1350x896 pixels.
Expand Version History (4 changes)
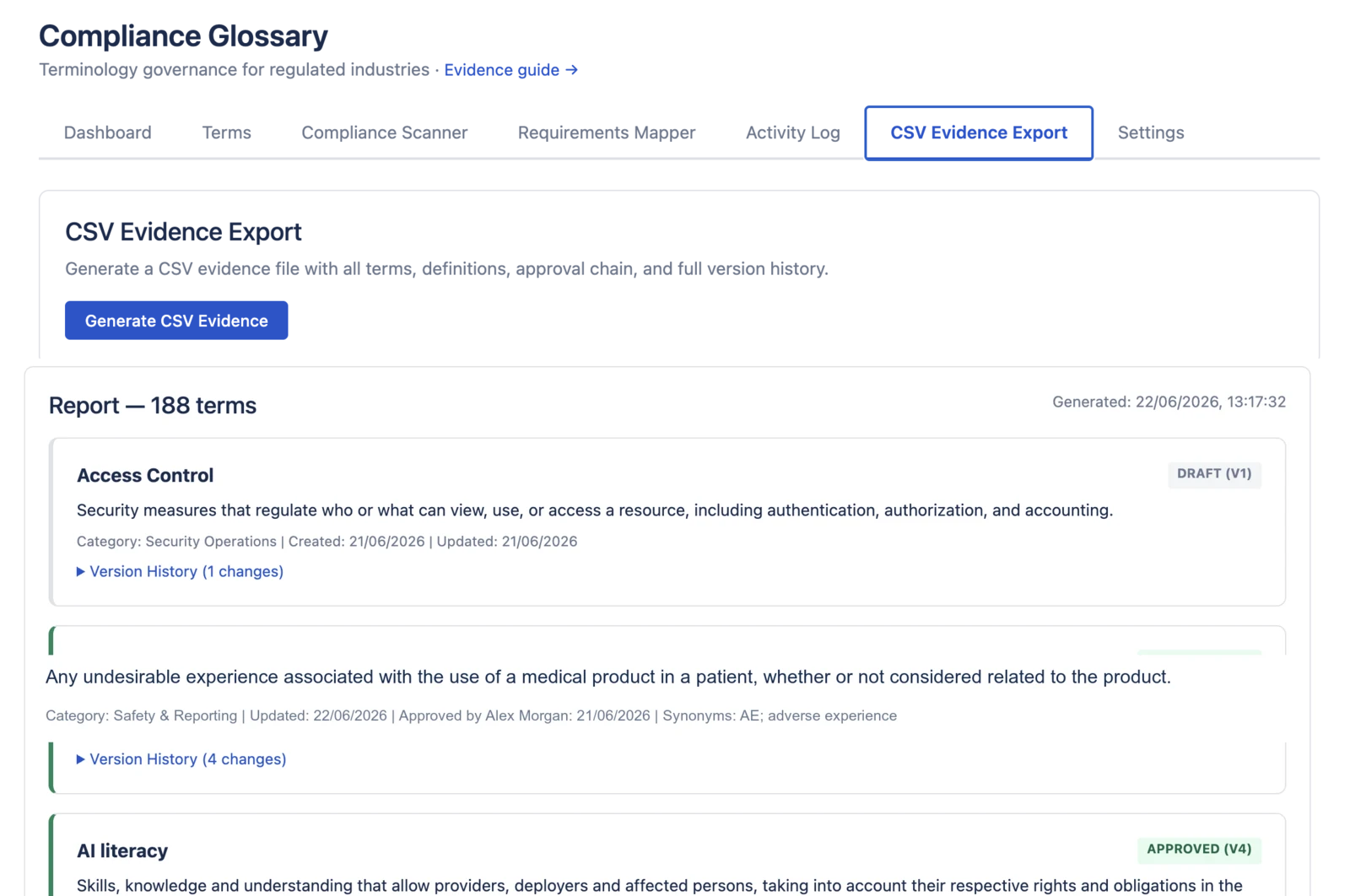coord(181,759)
